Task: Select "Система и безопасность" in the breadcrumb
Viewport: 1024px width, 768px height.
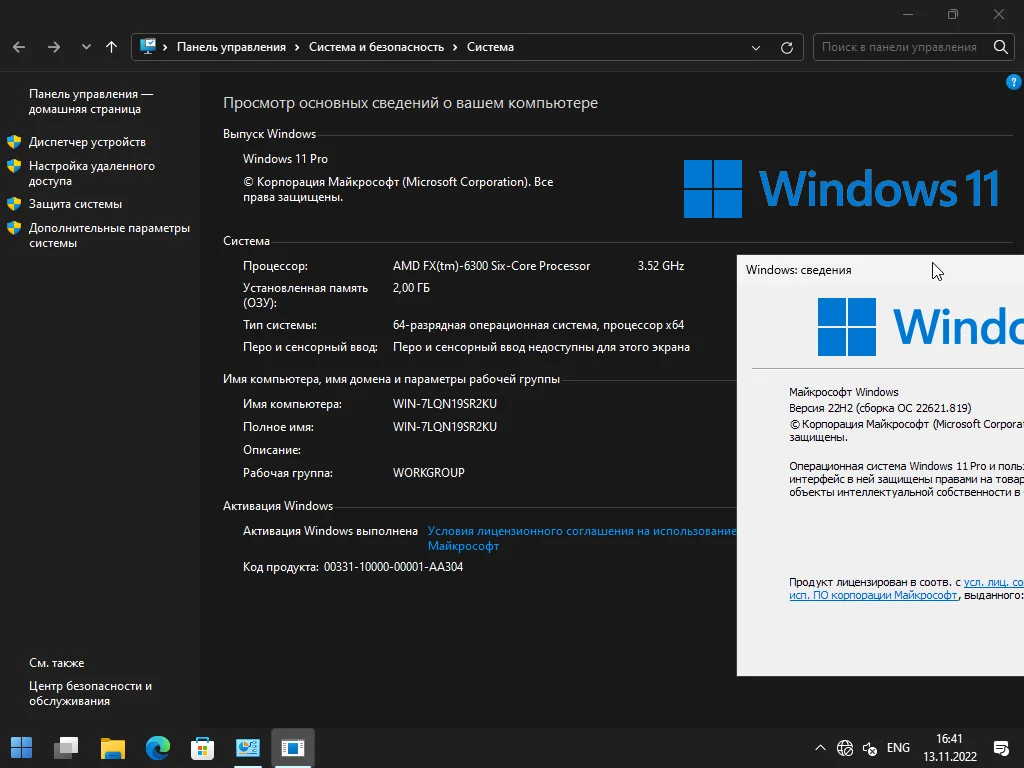Action: coord(376,47)
